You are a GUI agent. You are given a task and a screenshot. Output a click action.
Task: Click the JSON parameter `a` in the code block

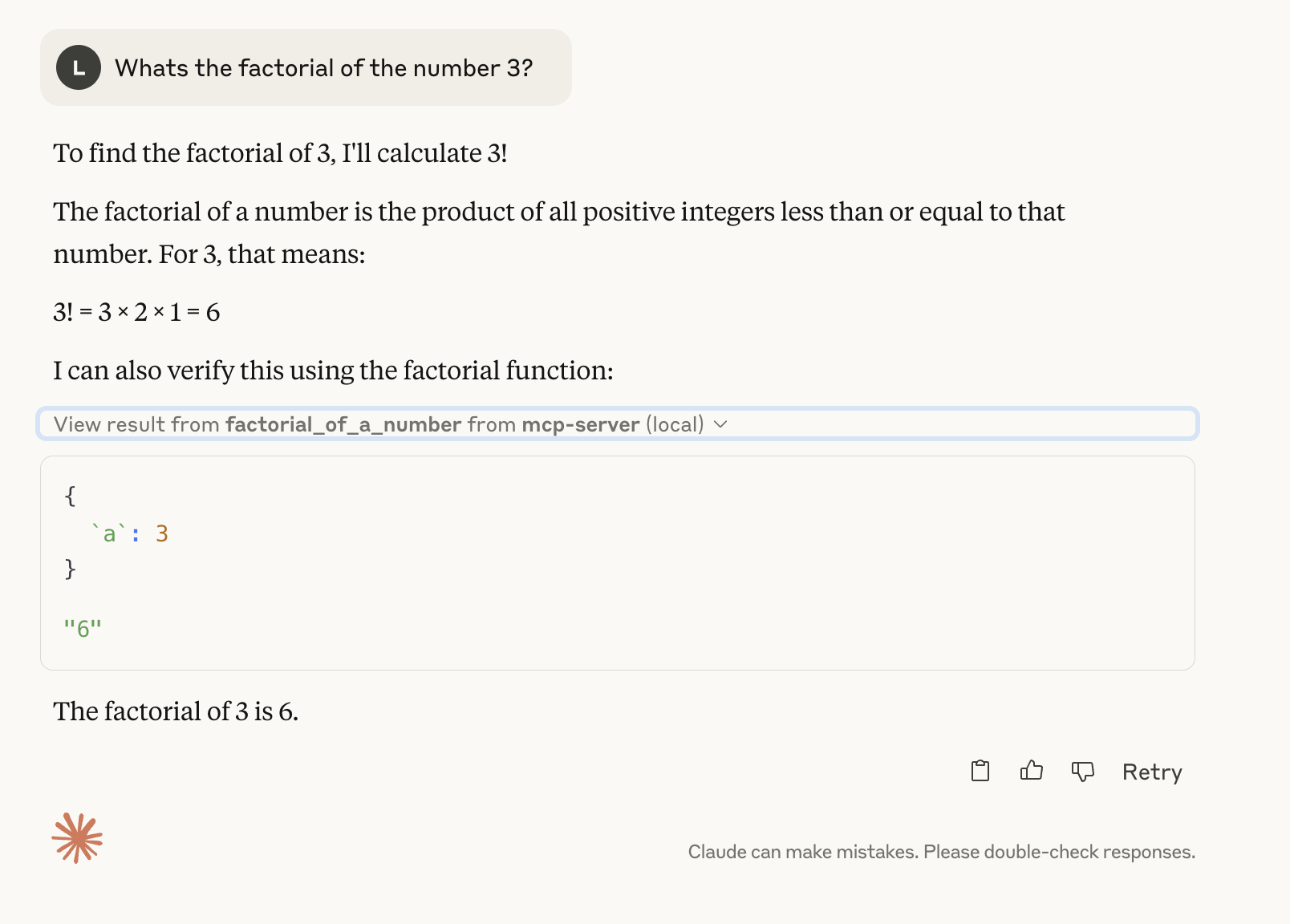pyautogui.click(x=112, y=532)
